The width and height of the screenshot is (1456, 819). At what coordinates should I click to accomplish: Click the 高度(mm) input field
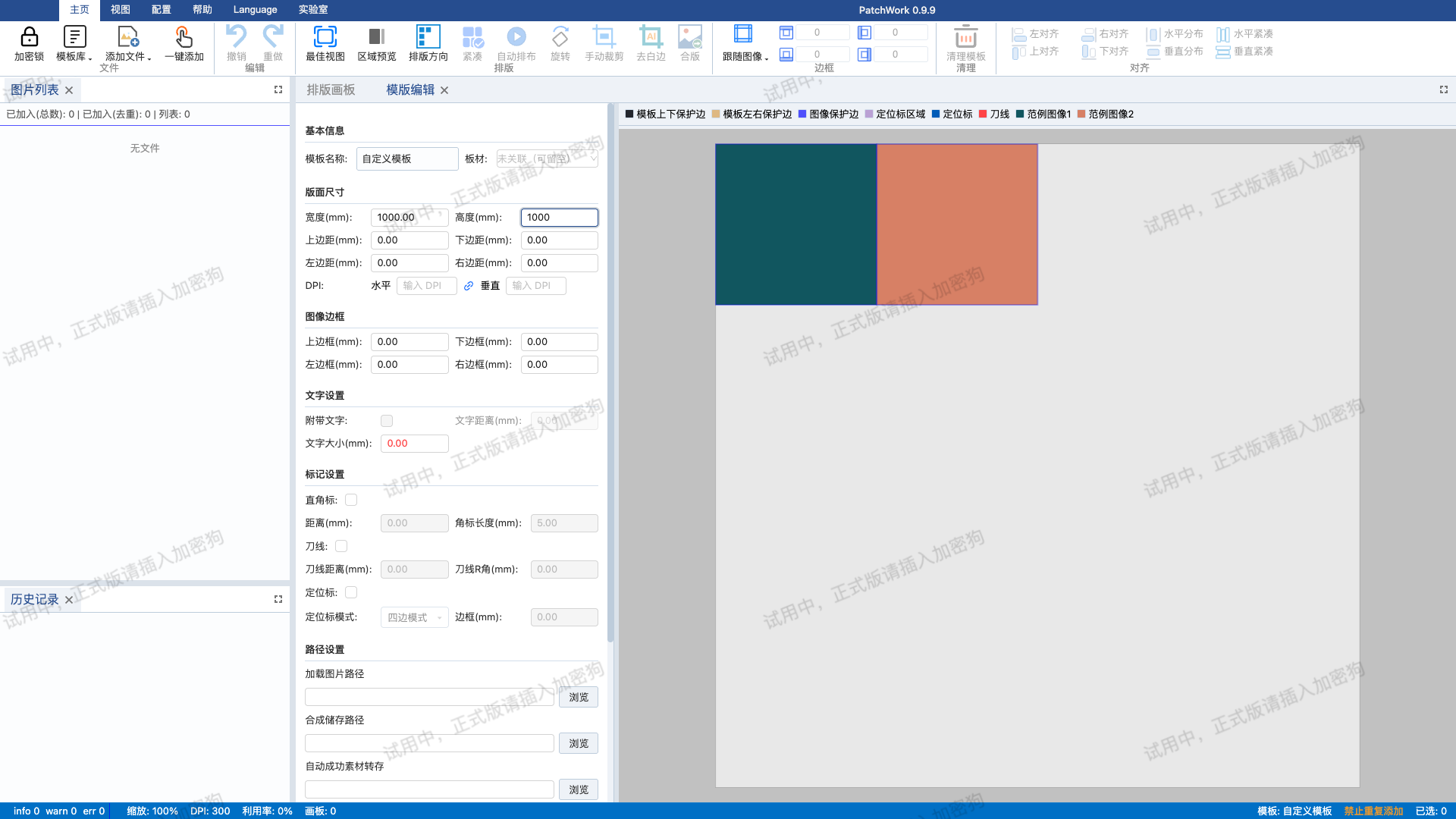click(560, 217)
